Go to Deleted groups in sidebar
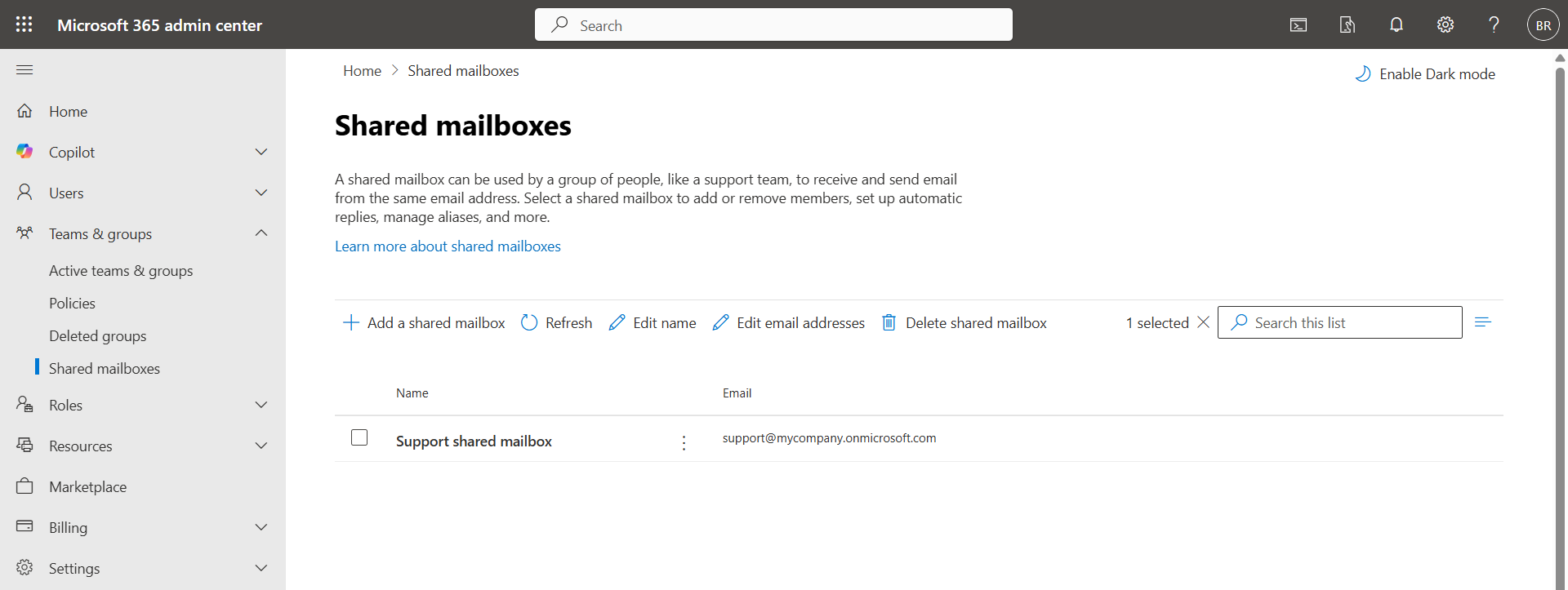The width and height of the screenshot is (1568, 590). [98, 336]
